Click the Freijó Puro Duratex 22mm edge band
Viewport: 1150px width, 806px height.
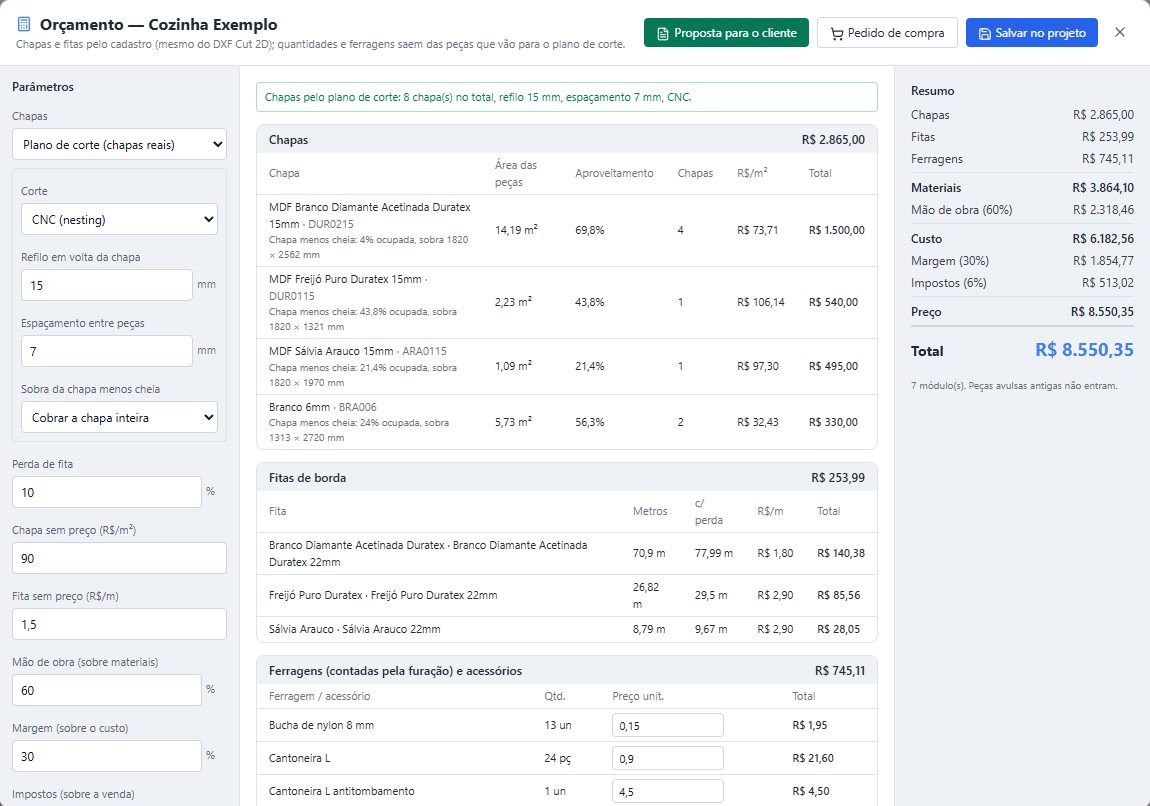point(567,595)
